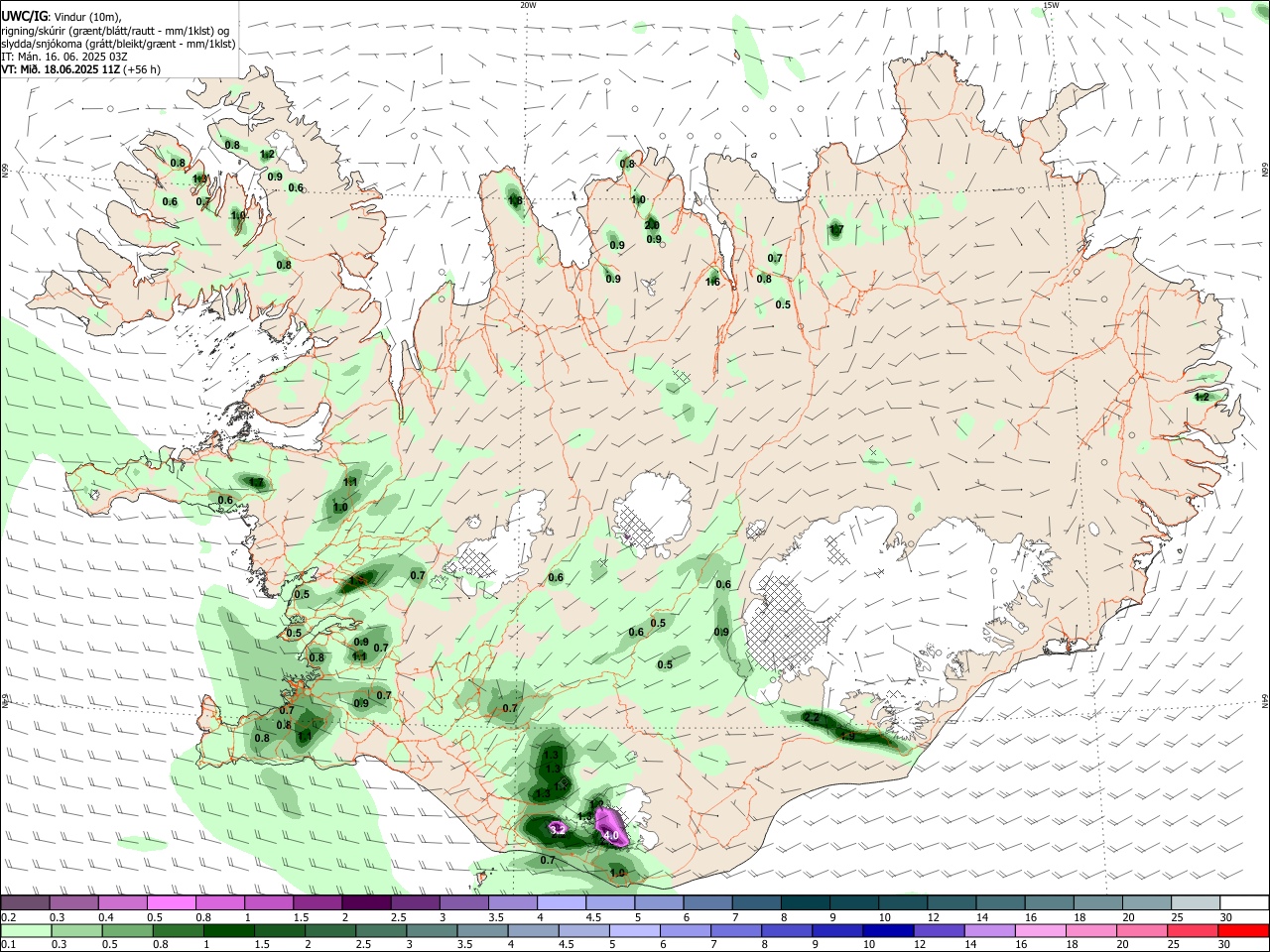This screenshot has width=1270, height=952.
Task: Pick the upper-row legend swatch labeled 0.2
Action: point(25,902)
